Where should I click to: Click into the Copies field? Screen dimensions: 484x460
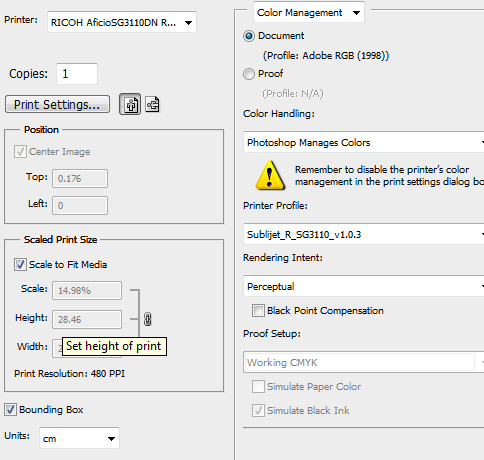click(x=77, y=74)
